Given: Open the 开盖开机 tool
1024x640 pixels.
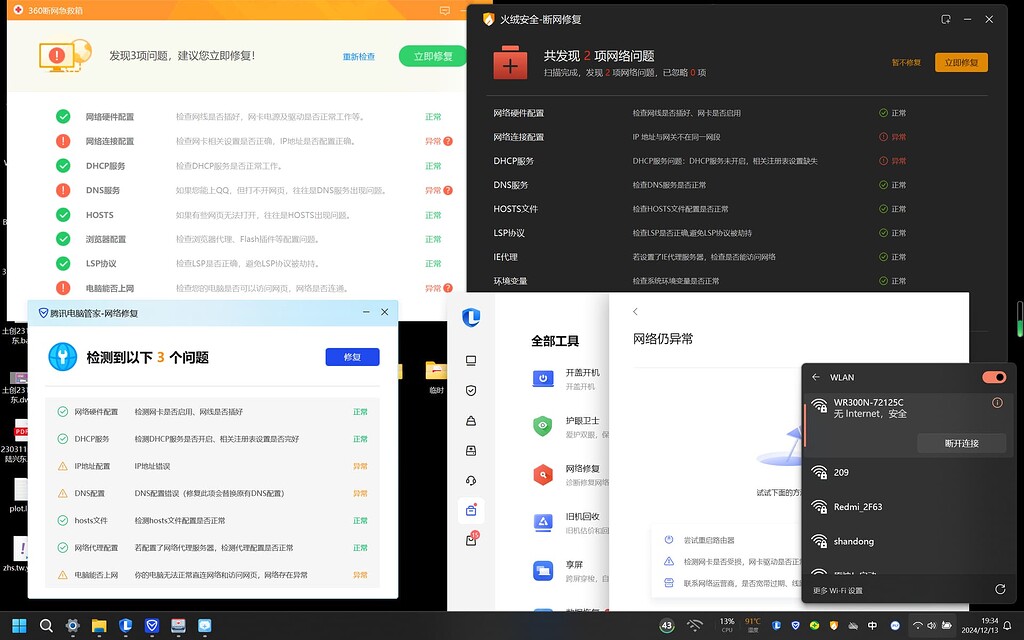Looking at the screenshot, I should coord(571,379).
